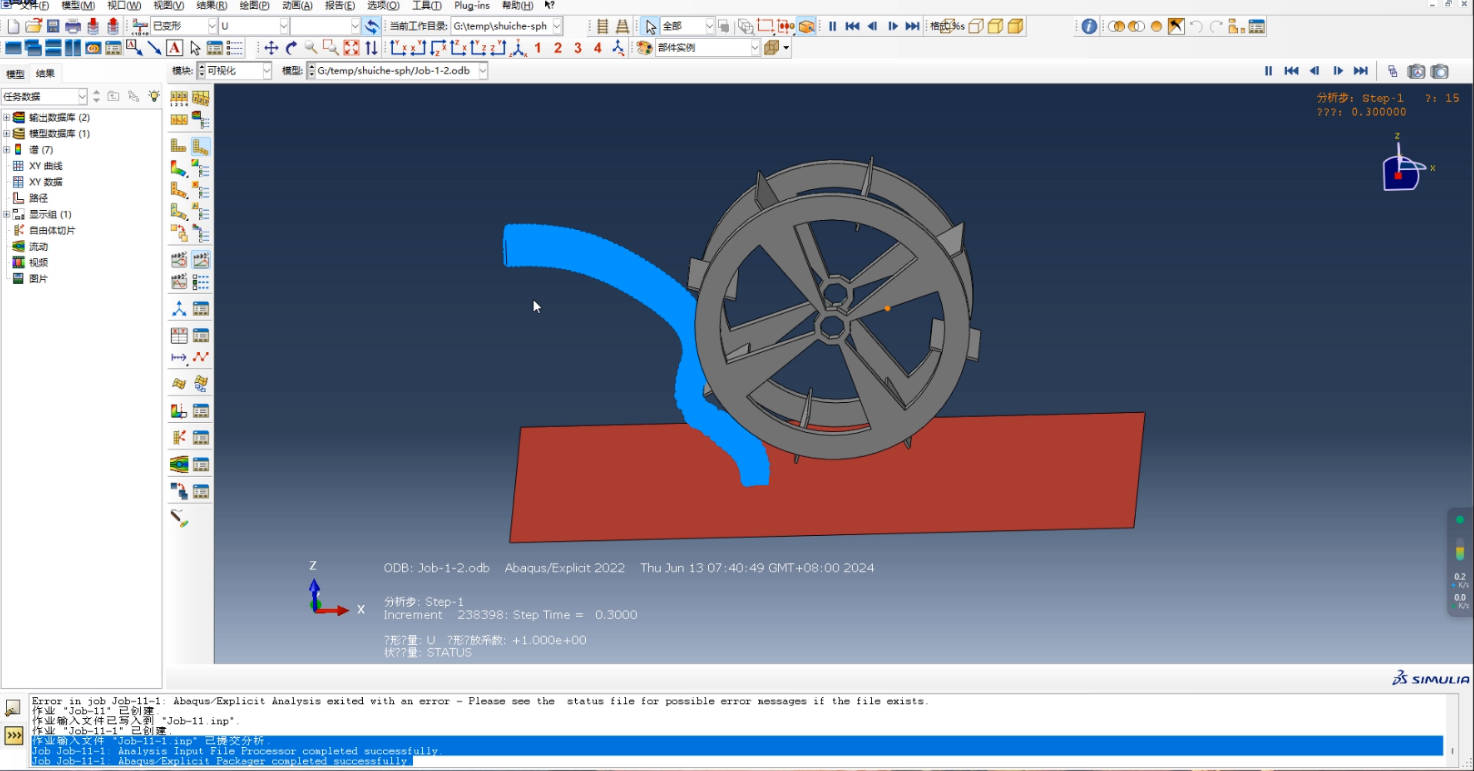
Task: Jump to last frame in viewport toolbar
Action: pyautogui.click(x=1360, y=71)
